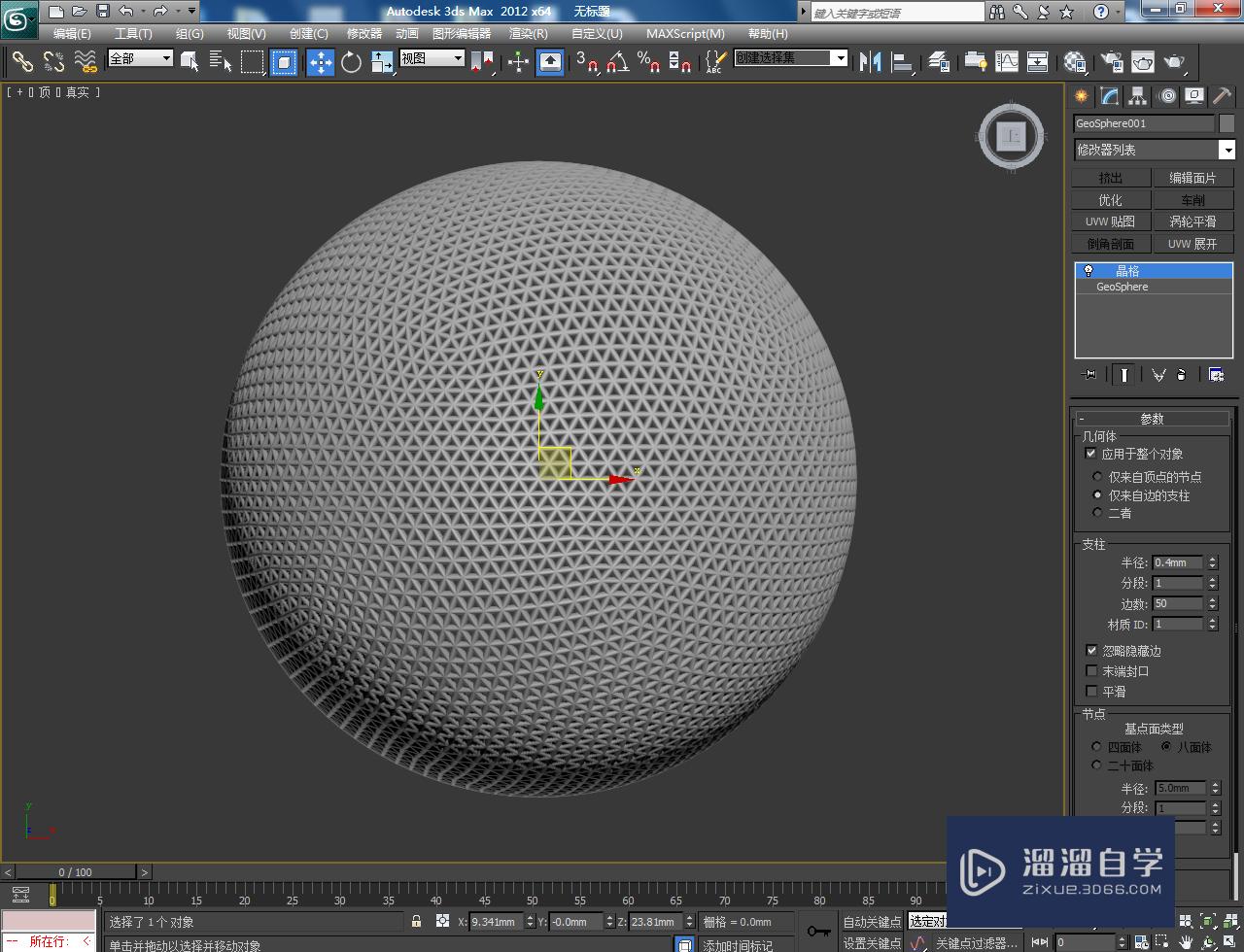Open Render Setup teapot icon
The height and width of the screenshot is (952, 1244).
(1111, 62)
